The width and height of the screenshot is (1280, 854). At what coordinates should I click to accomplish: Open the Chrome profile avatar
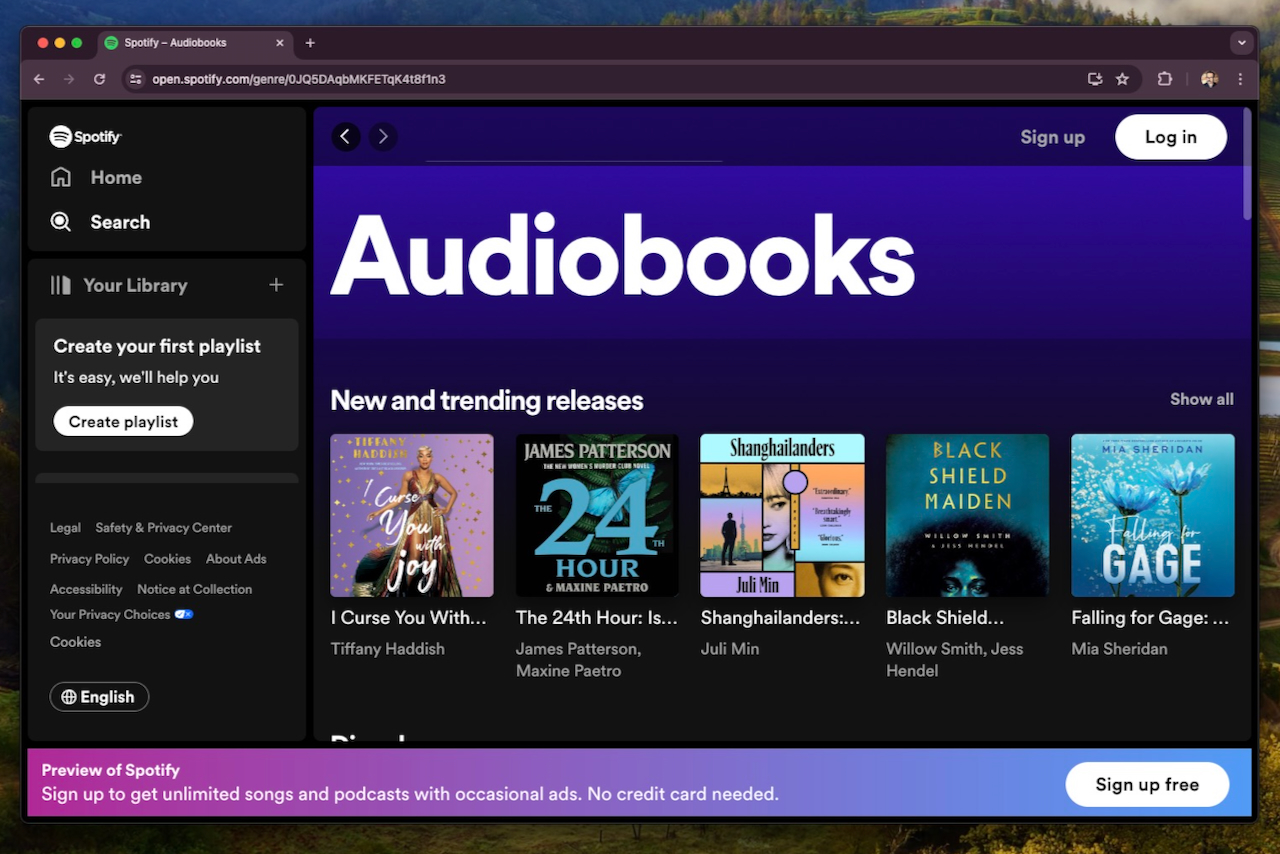[x=1209, y=79]
